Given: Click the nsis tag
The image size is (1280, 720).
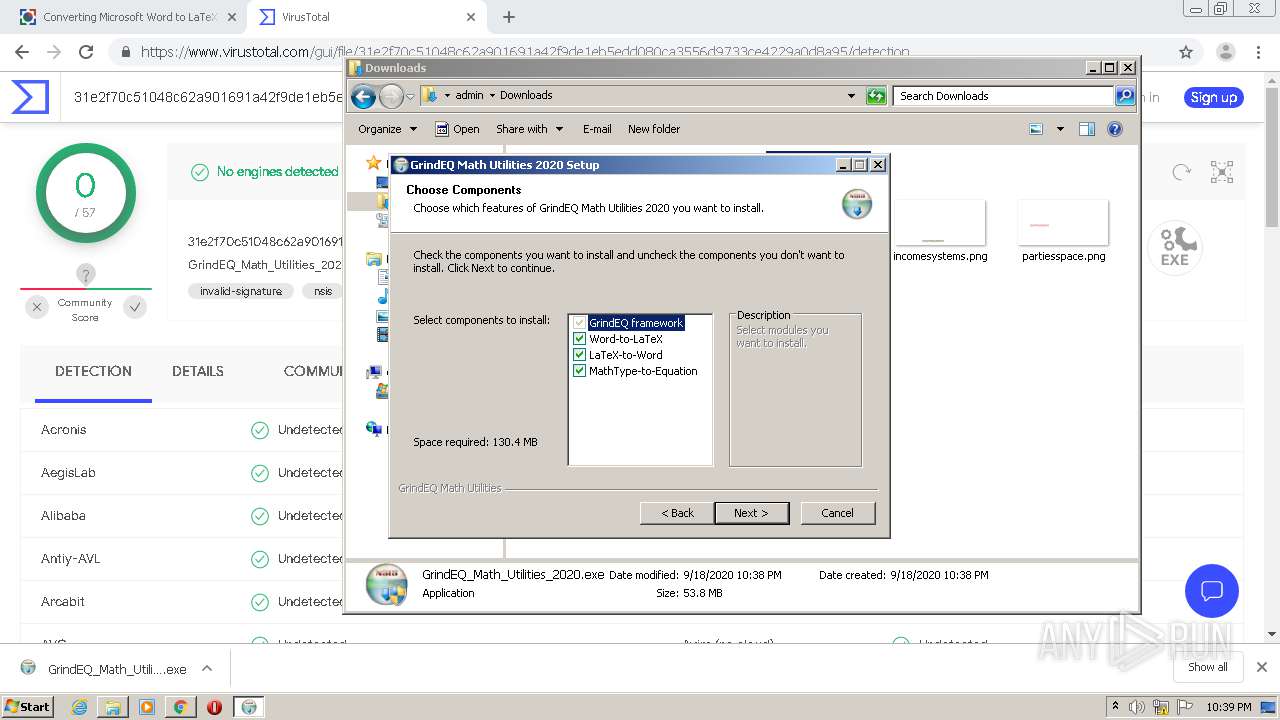Looking at the screenshot, I should (323, 291).
